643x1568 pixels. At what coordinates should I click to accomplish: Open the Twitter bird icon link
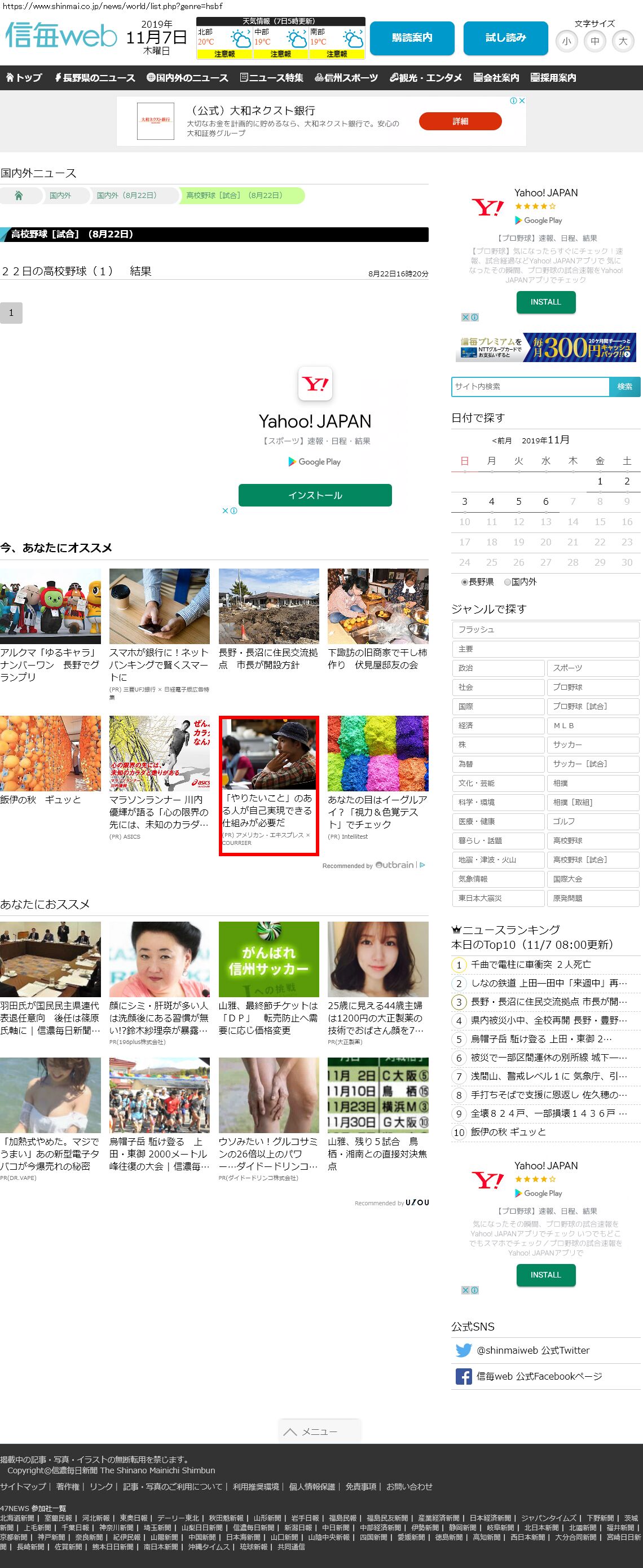click(464, 1350)
